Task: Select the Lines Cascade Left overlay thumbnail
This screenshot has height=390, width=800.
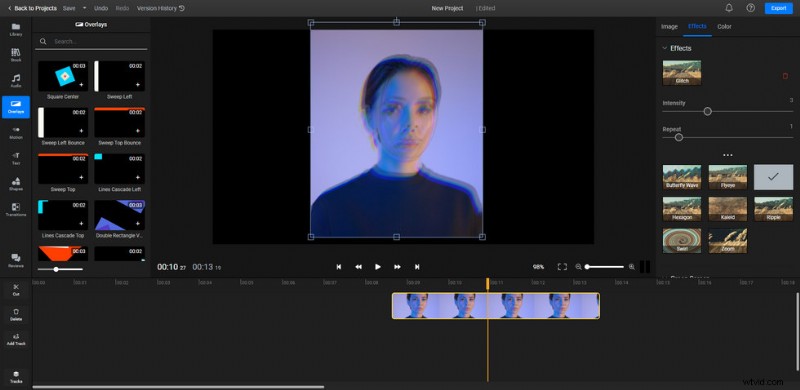Action: (x=119, y=169)
